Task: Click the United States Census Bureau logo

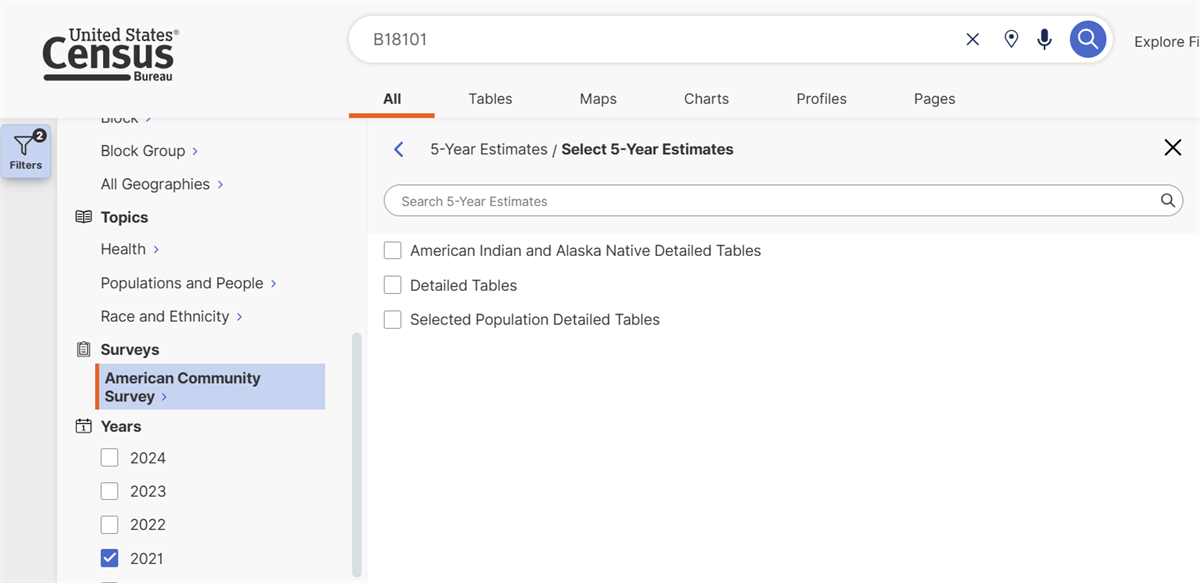Action: [x=110, y=55]
